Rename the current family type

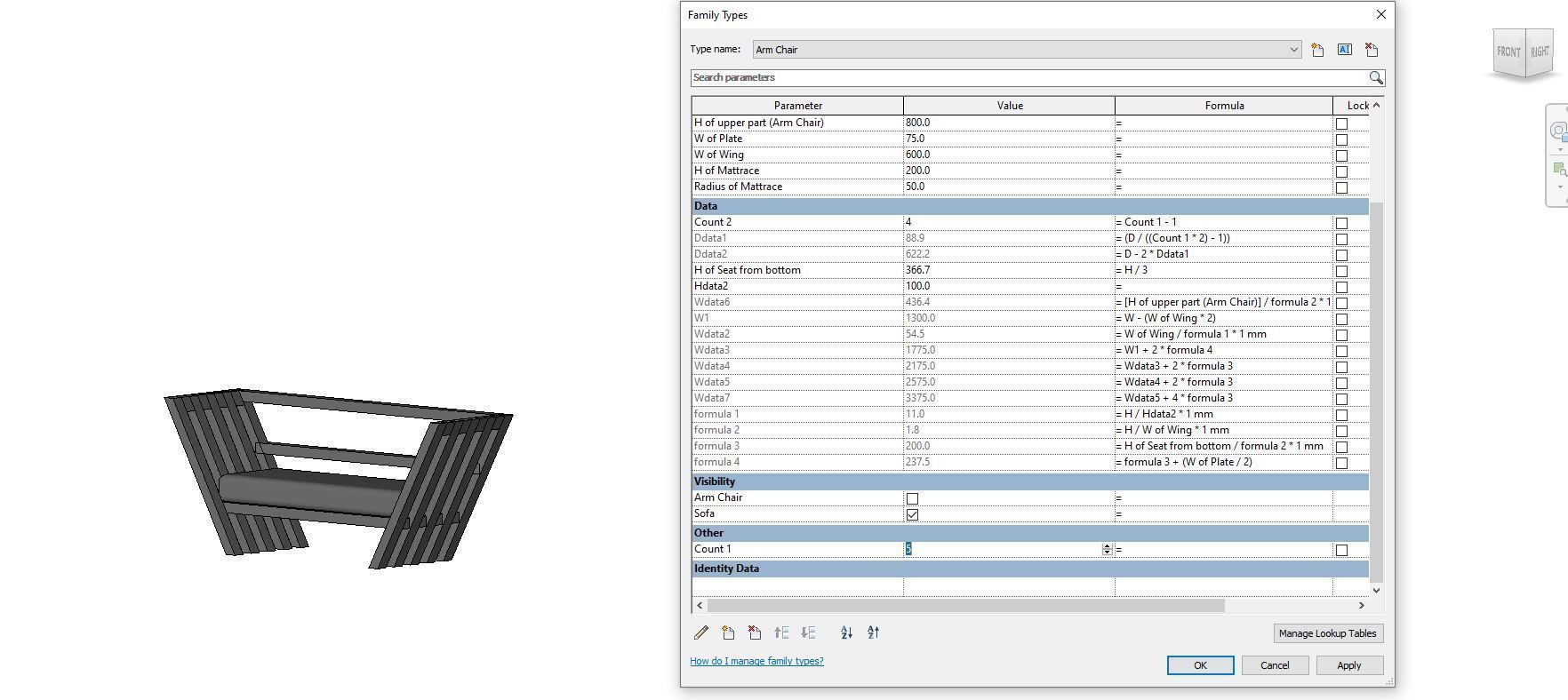coord(1344,51)
